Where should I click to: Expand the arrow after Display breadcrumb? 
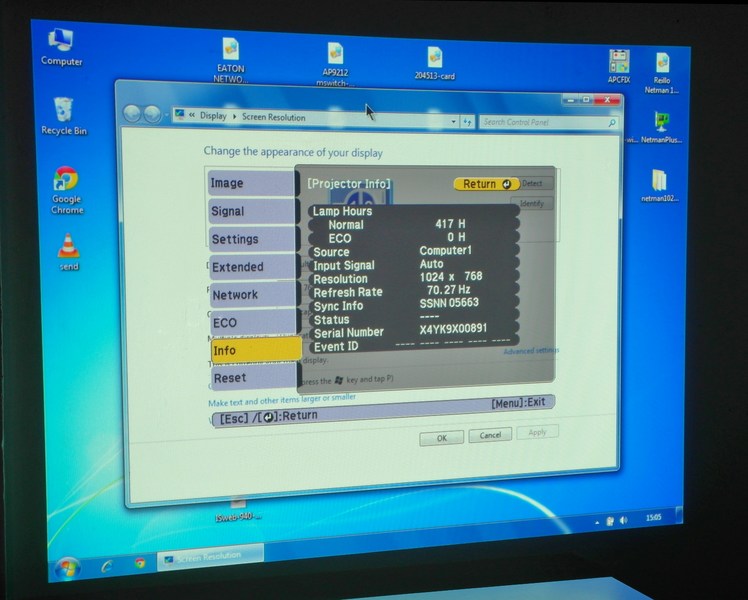pyautogui.click(x=234, y=116)
